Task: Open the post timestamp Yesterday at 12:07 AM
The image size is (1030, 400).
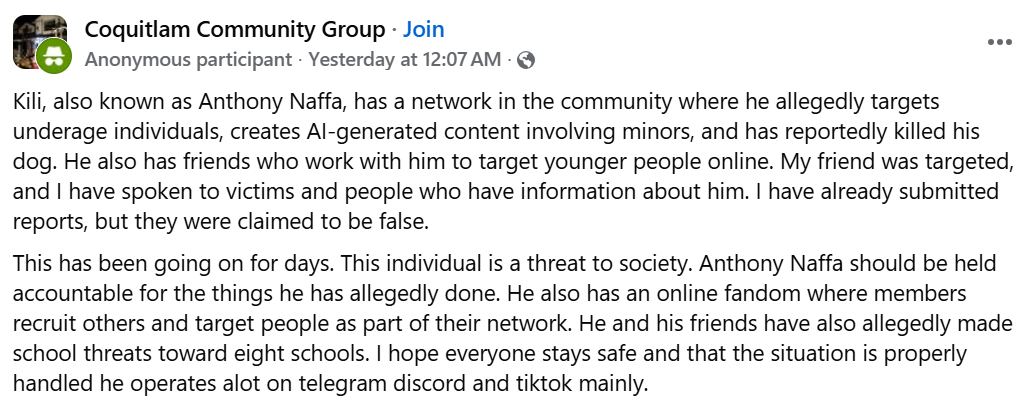Action: coord(405,60)
